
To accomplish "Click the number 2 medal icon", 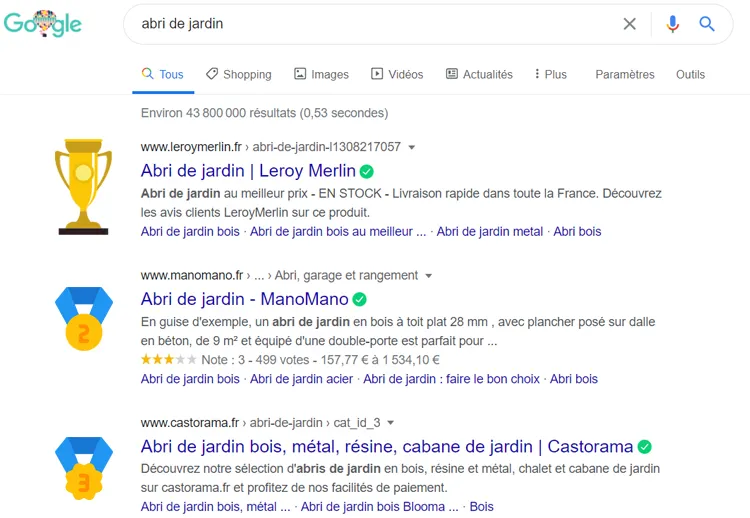I will 84,319.
